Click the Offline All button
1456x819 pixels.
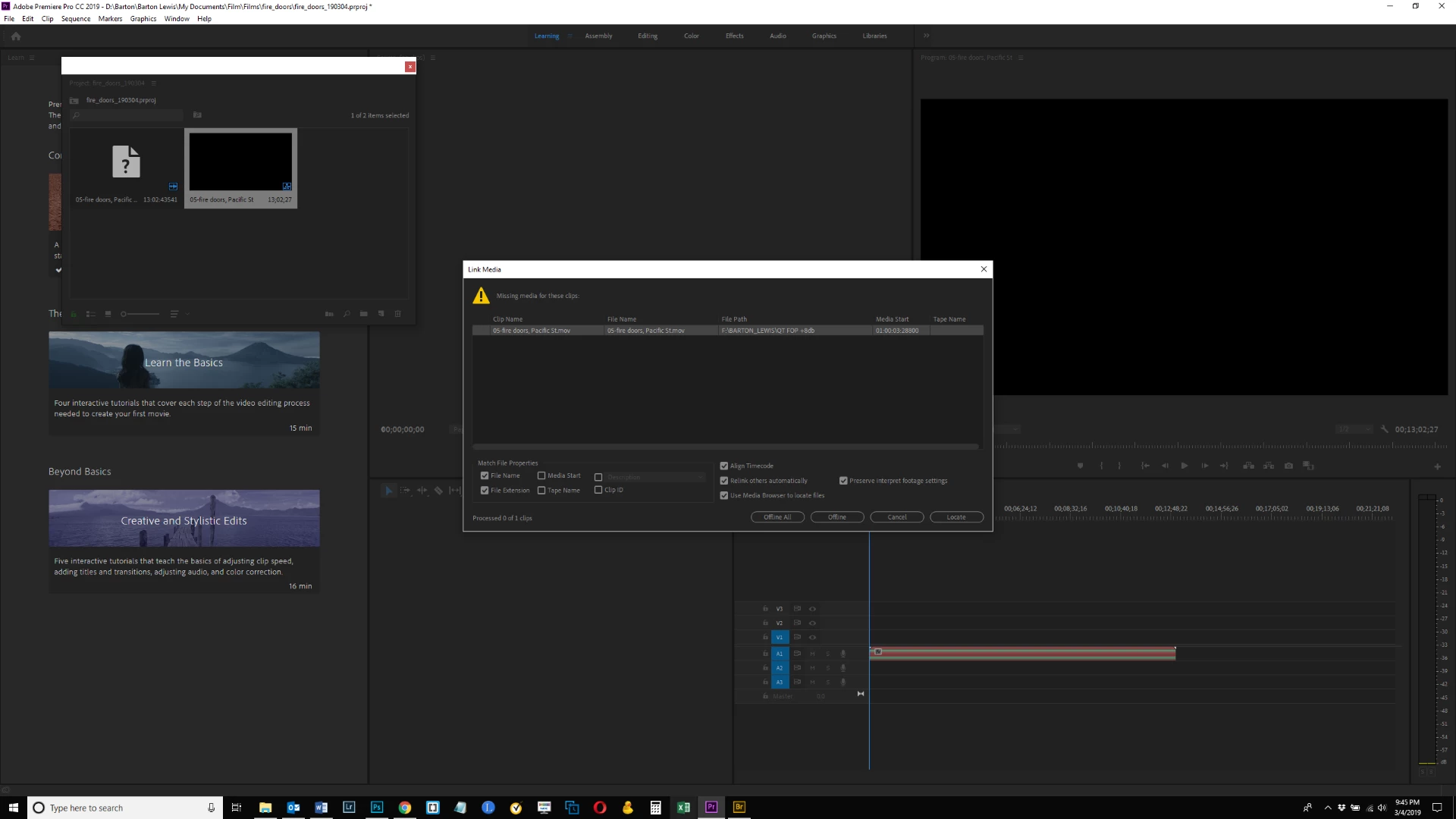tap(777, 517)
